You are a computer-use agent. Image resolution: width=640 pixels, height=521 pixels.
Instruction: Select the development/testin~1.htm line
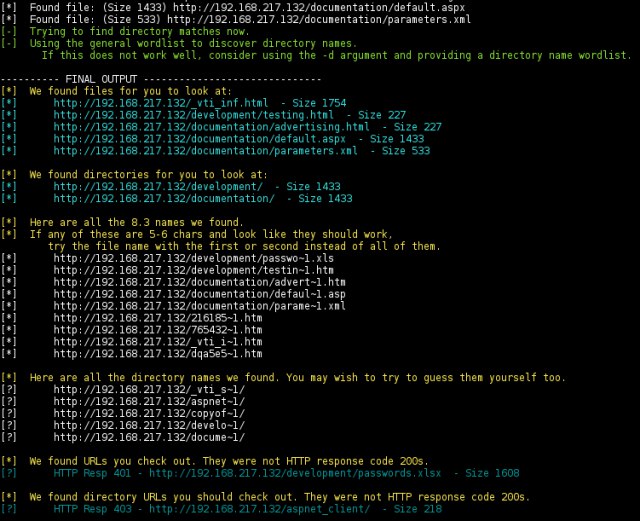pos(193,270)
